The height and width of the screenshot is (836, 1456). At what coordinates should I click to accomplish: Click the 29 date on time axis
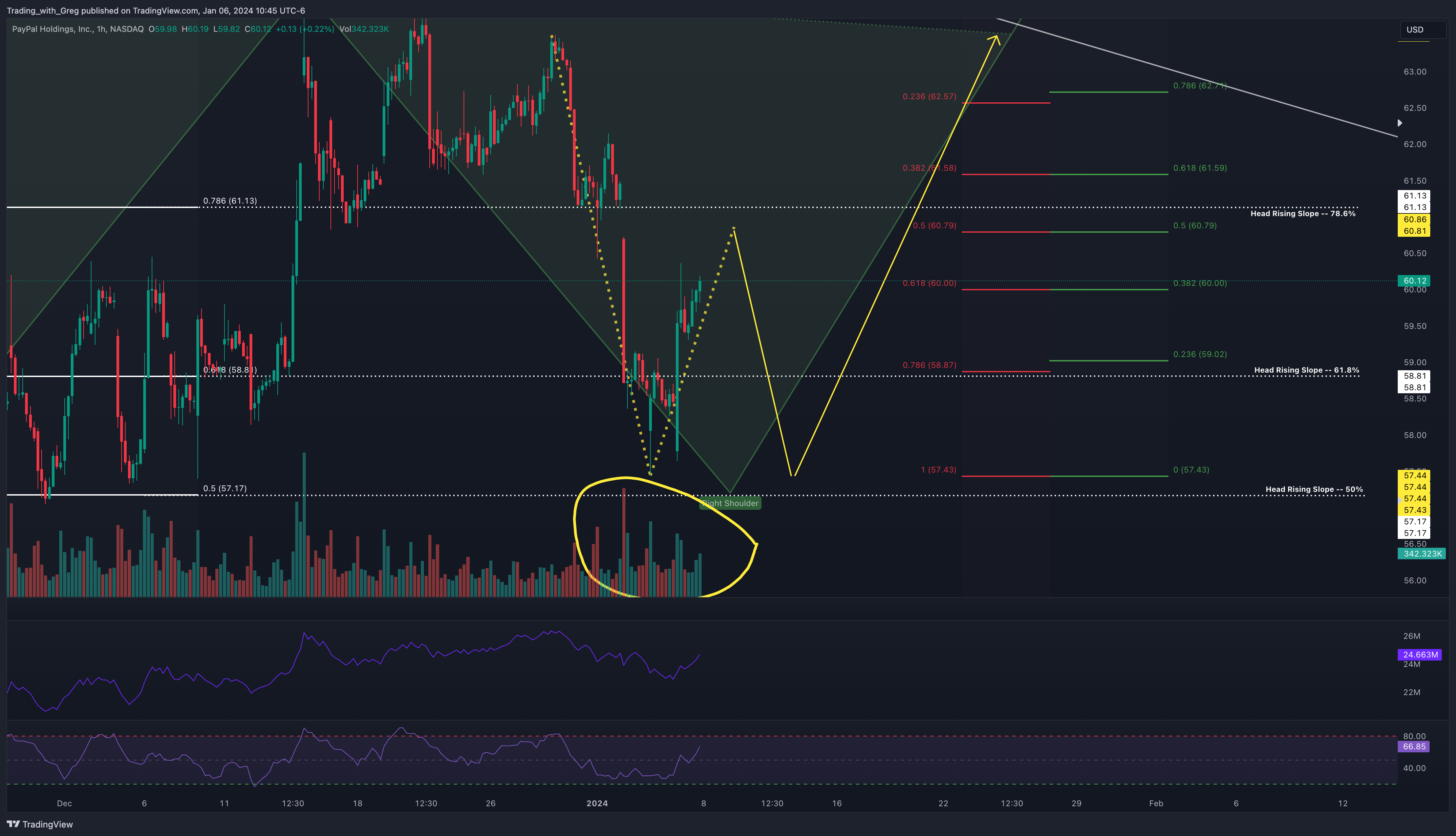click(x=1076, y=803)
